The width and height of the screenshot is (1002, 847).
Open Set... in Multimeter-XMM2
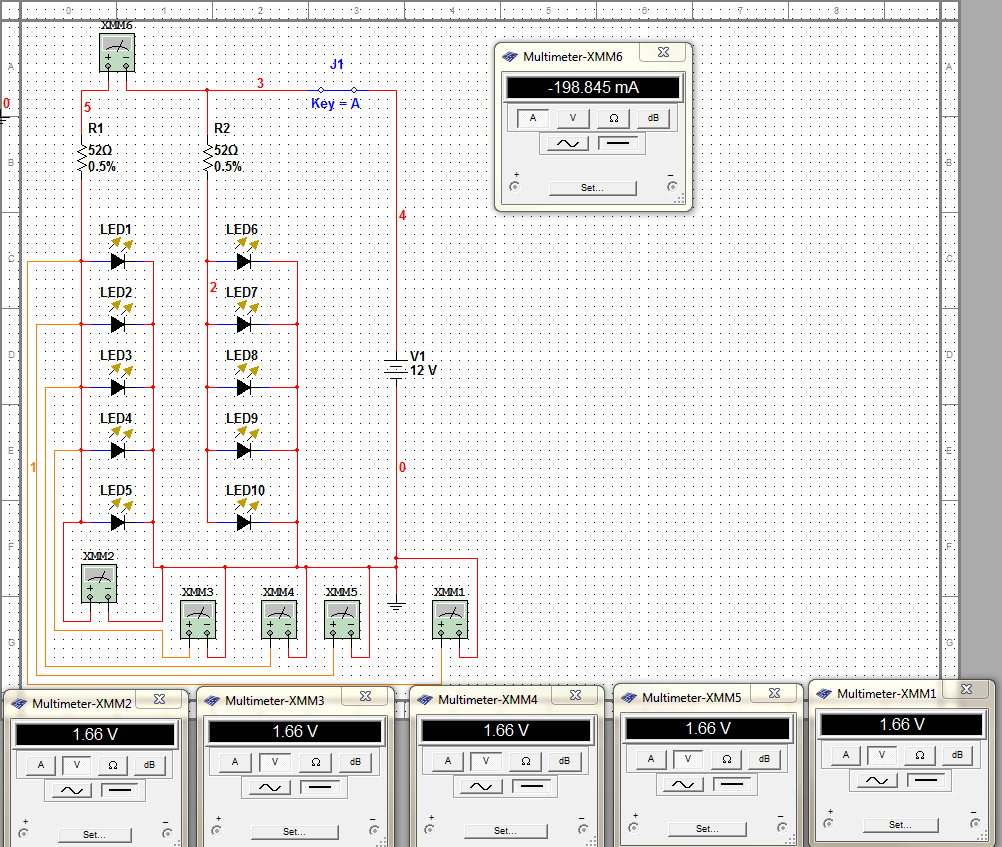pos(95,835)
